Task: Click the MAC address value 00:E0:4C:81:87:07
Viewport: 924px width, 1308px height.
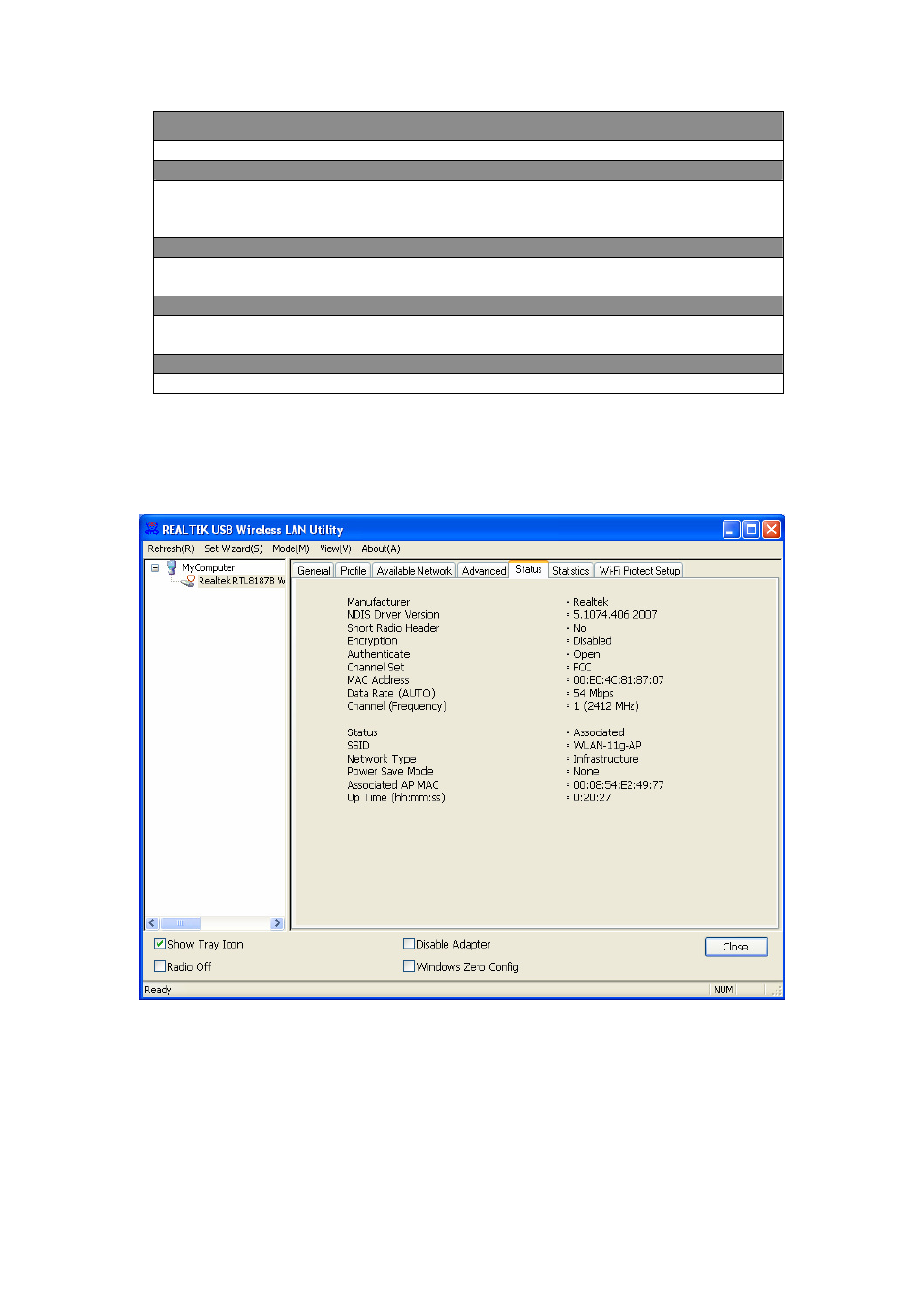Action: (619, 680)
